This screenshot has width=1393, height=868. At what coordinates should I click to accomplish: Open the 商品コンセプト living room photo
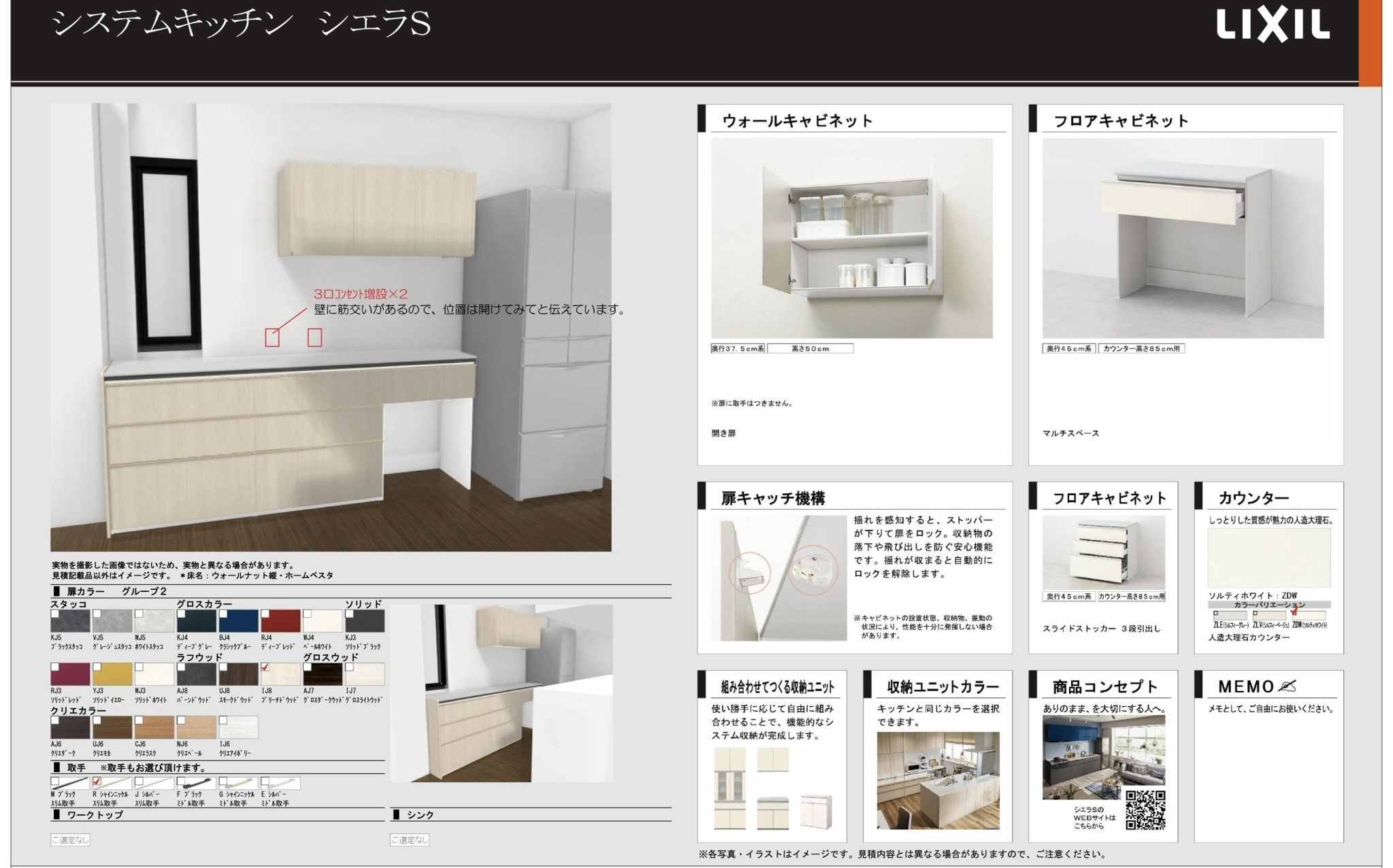tap(1104, 757)
